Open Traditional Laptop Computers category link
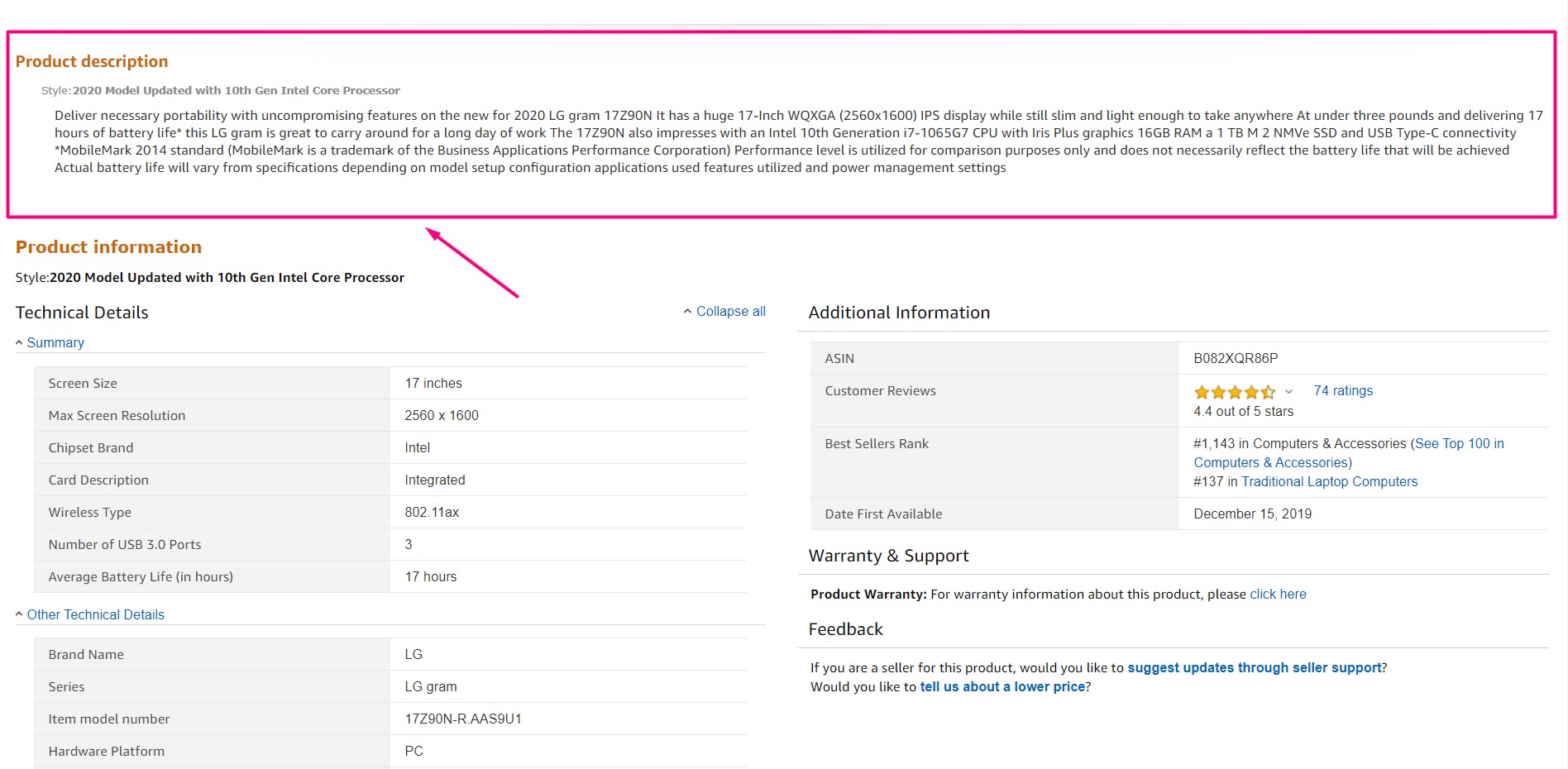This screenshot has width=1568, height=769. point(1329,481)
